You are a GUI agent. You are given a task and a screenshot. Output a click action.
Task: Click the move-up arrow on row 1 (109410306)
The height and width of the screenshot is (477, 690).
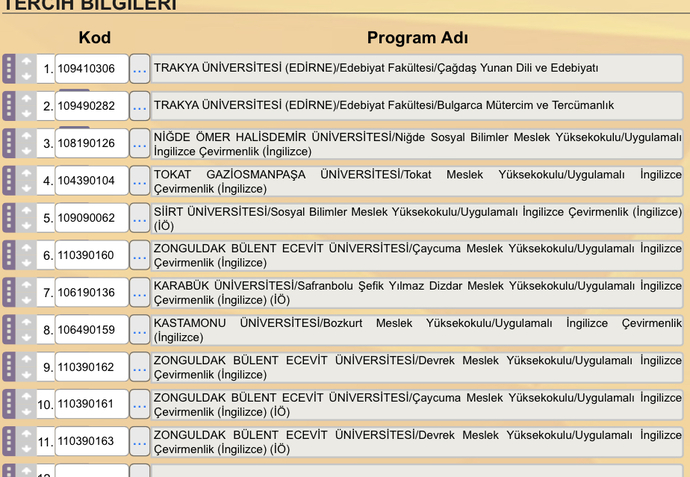pos(26,62)
